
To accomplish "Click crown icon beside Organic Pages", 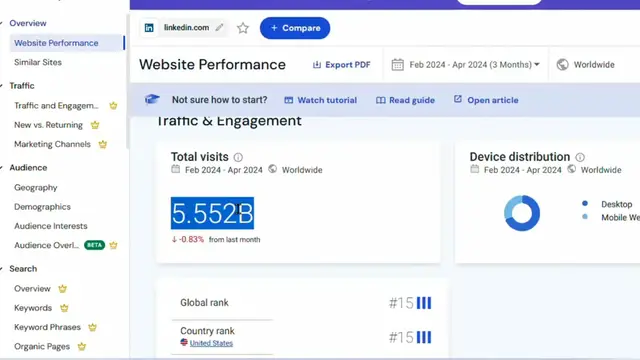I will pyautogui.click(x=82, y=347).
